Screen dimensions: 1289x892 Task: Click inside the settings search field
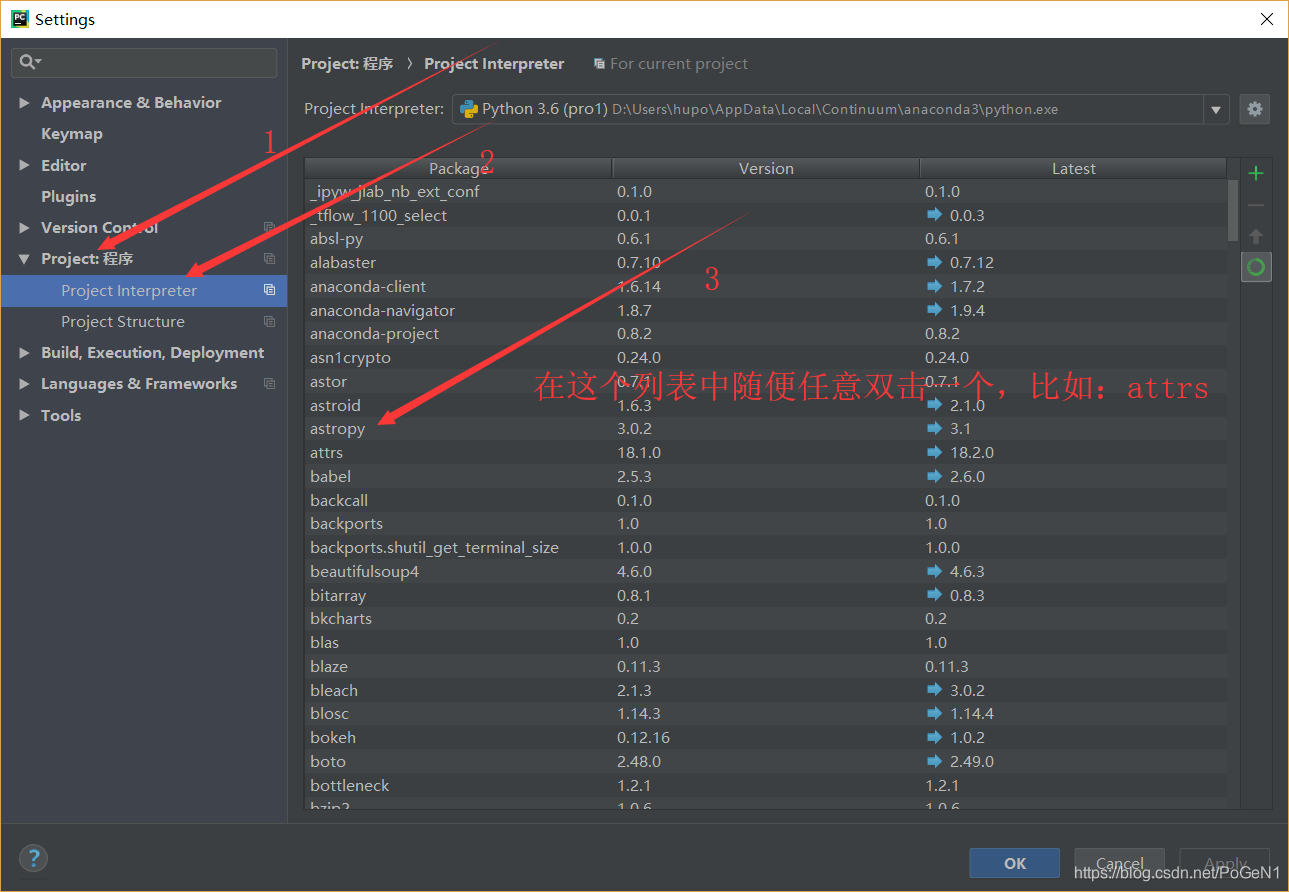tap(144, 62)
